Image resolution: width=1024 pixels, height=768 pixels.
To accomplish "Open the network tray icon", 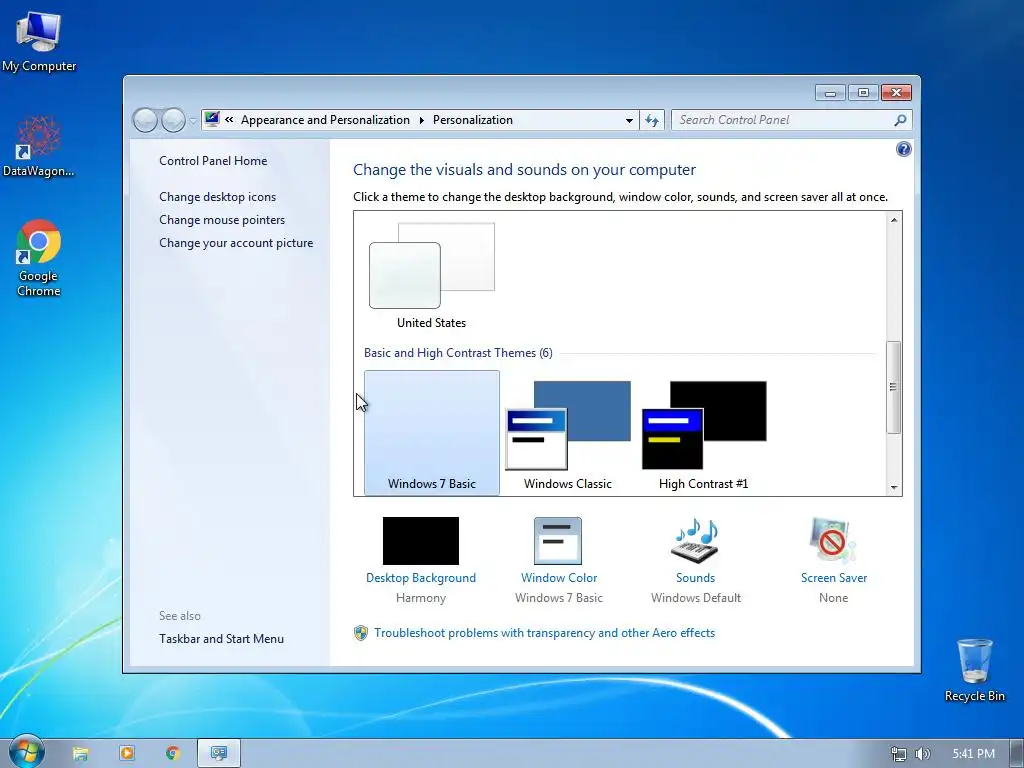I will tap(899, 754).
